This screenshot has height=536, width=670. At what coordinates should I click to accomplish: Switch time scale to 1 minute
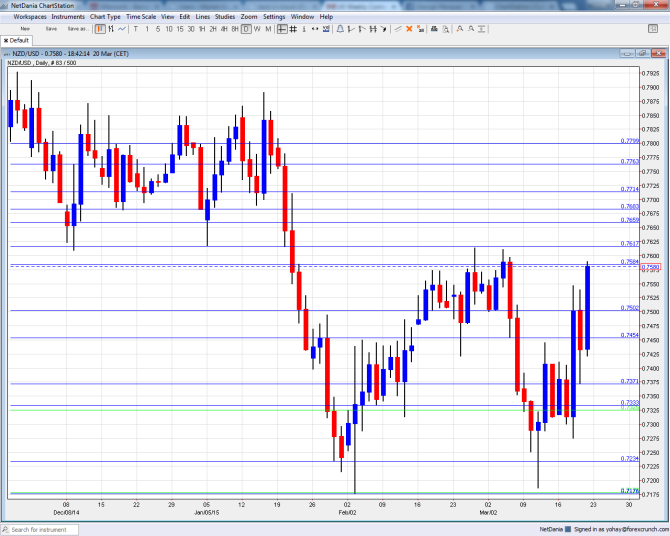pyautogui.click(x=147, y=29)
